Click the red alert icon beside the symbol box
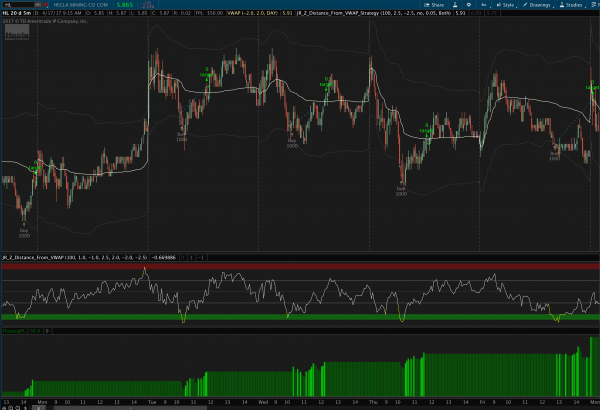The width and height of the screenshot is (600, 410). (46, 5)
